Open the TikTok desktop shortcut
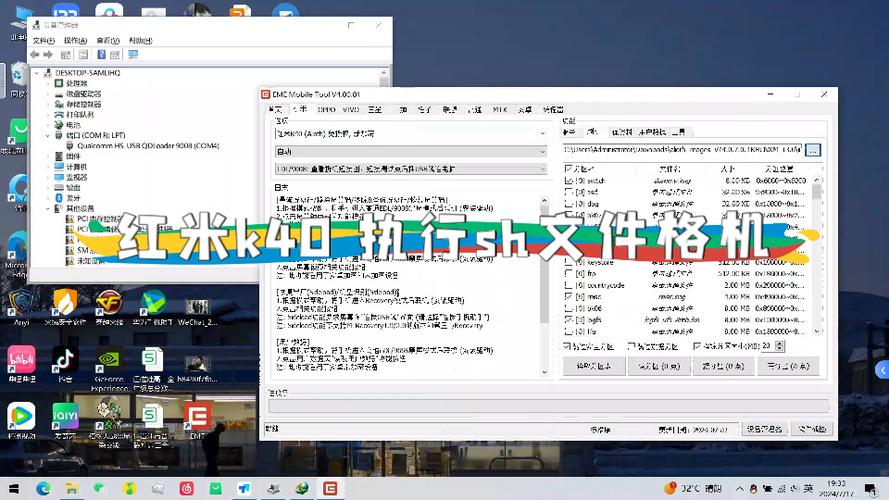 pos(65,363)
